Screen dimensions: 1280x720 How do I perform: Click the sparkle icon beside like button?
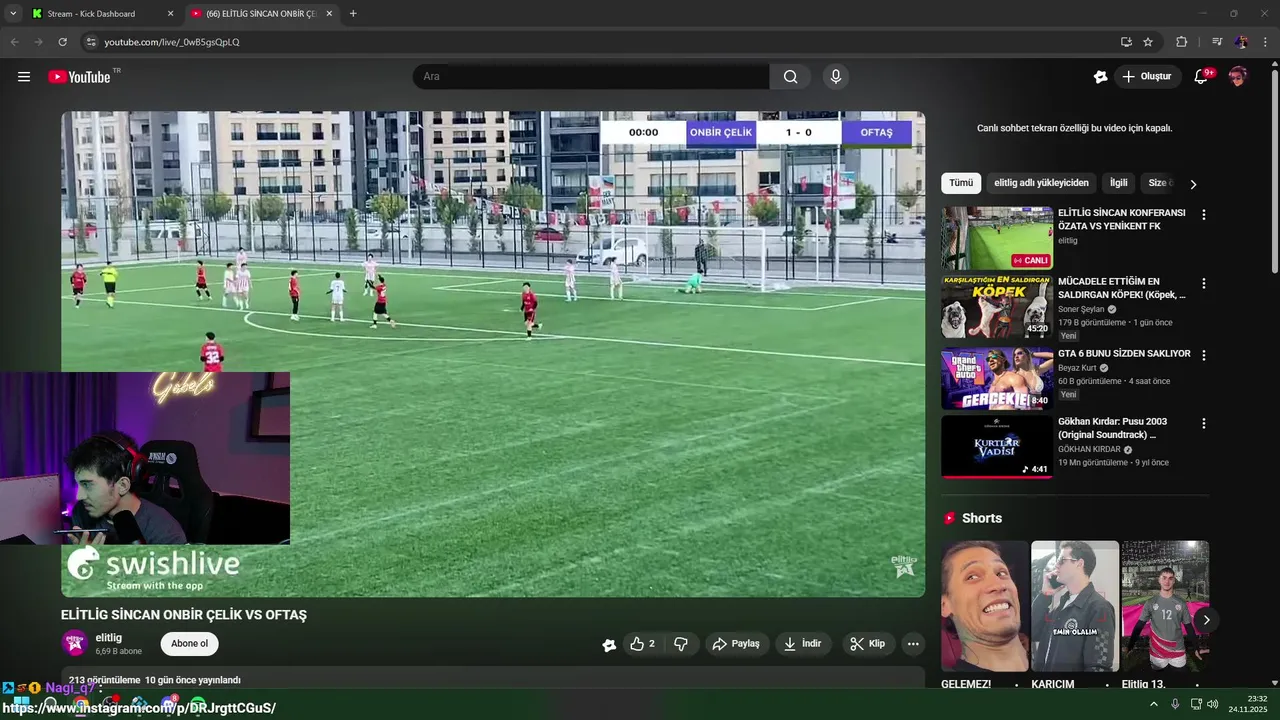[x=609, y=645]
